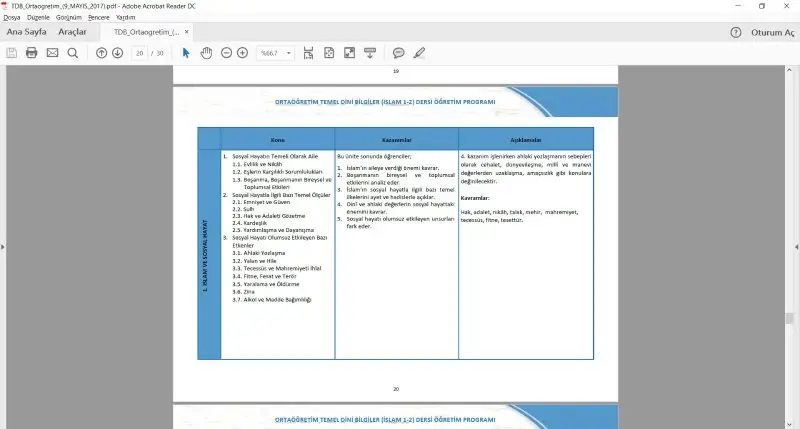800x429 pixels.
Task: Click the page number field 20
Action: point(139,53)
